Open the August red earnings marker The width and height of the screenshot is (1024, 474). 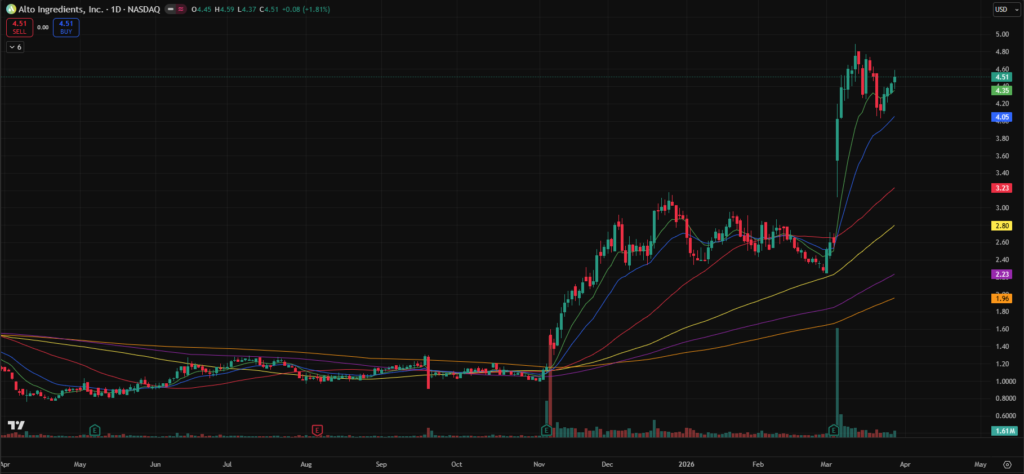tap(317, 430)
